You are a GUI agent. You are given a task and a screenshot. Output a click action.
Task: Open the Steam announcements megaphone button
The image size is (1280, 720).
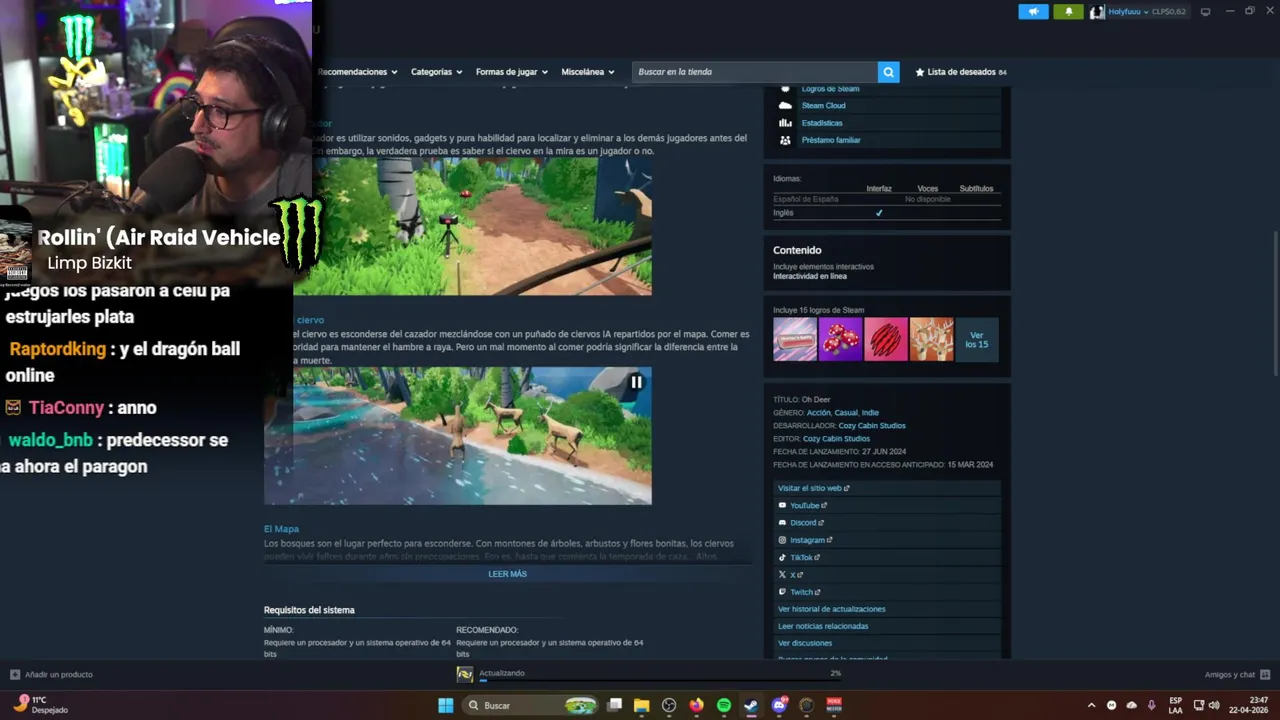pyautogui.click(x=1033, y=11)
